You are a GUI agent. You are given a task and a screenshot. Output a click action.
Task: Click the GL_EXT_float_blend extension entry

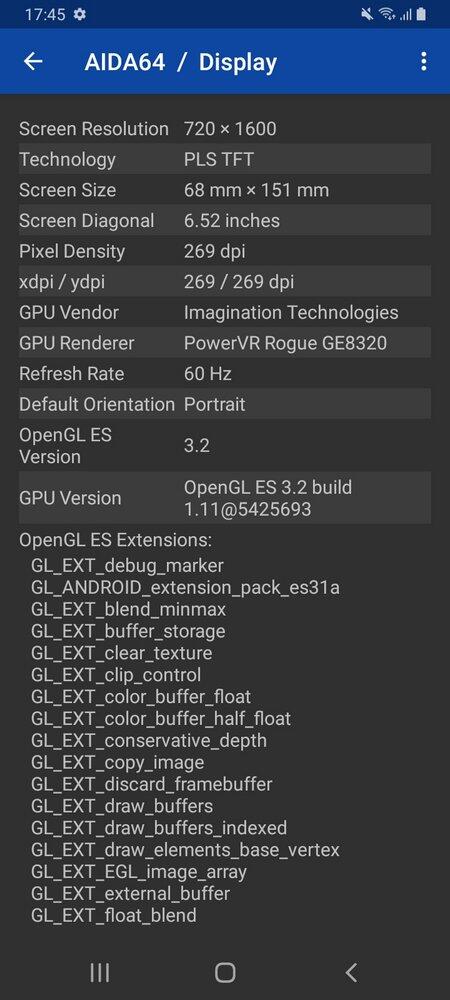point(113,916)
